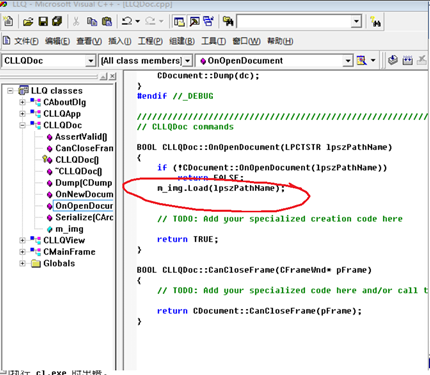Screen dimensions: 430x375
Task: Click the Undo arrow icon
Action: 127,21
